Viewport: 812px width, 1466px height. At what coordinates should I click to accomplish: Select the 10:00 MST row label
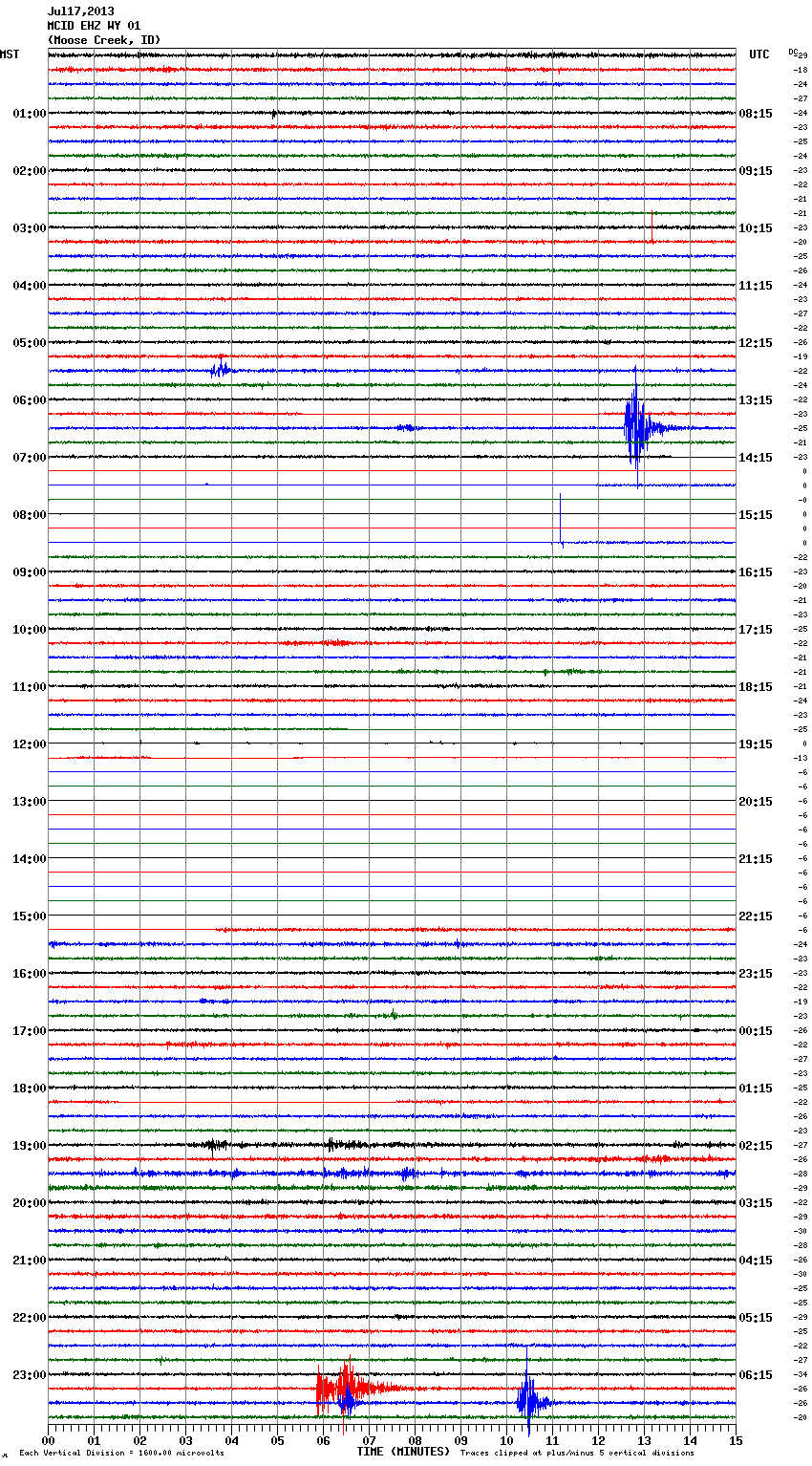click(x=30, y=630)
